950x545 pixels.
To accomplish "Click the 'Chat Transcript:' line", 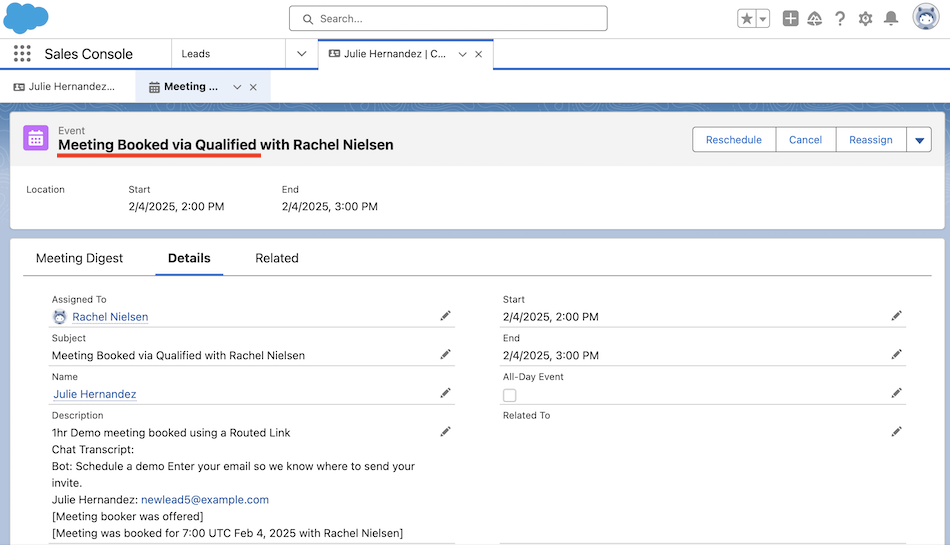I will pyautogui.click(x=93, y=450).
